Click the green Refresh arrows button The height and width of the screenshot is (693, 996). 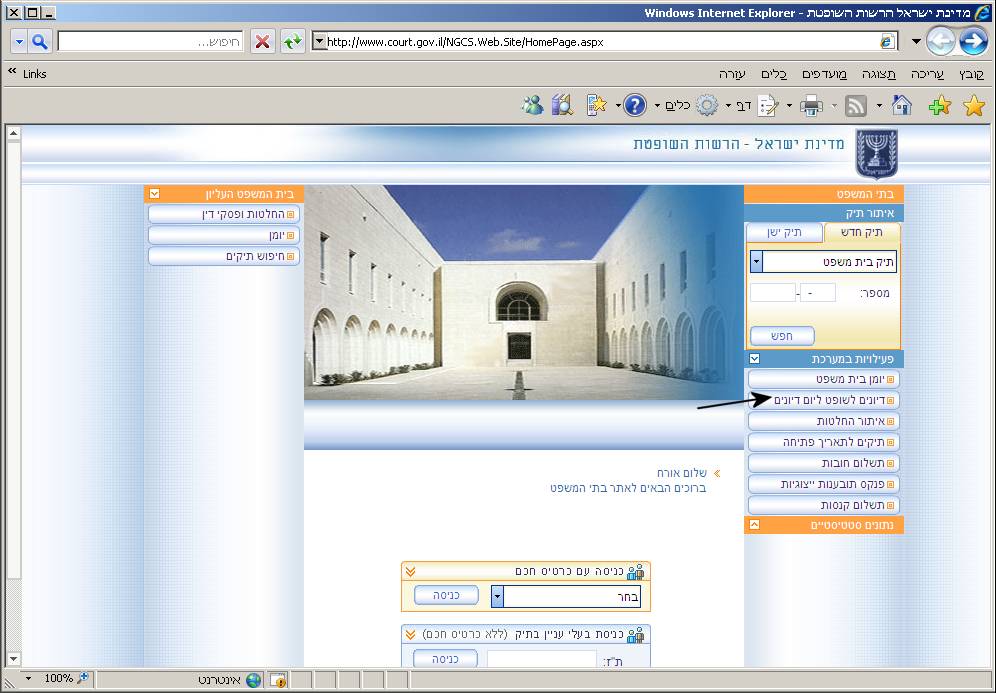[x=292, y=42]
